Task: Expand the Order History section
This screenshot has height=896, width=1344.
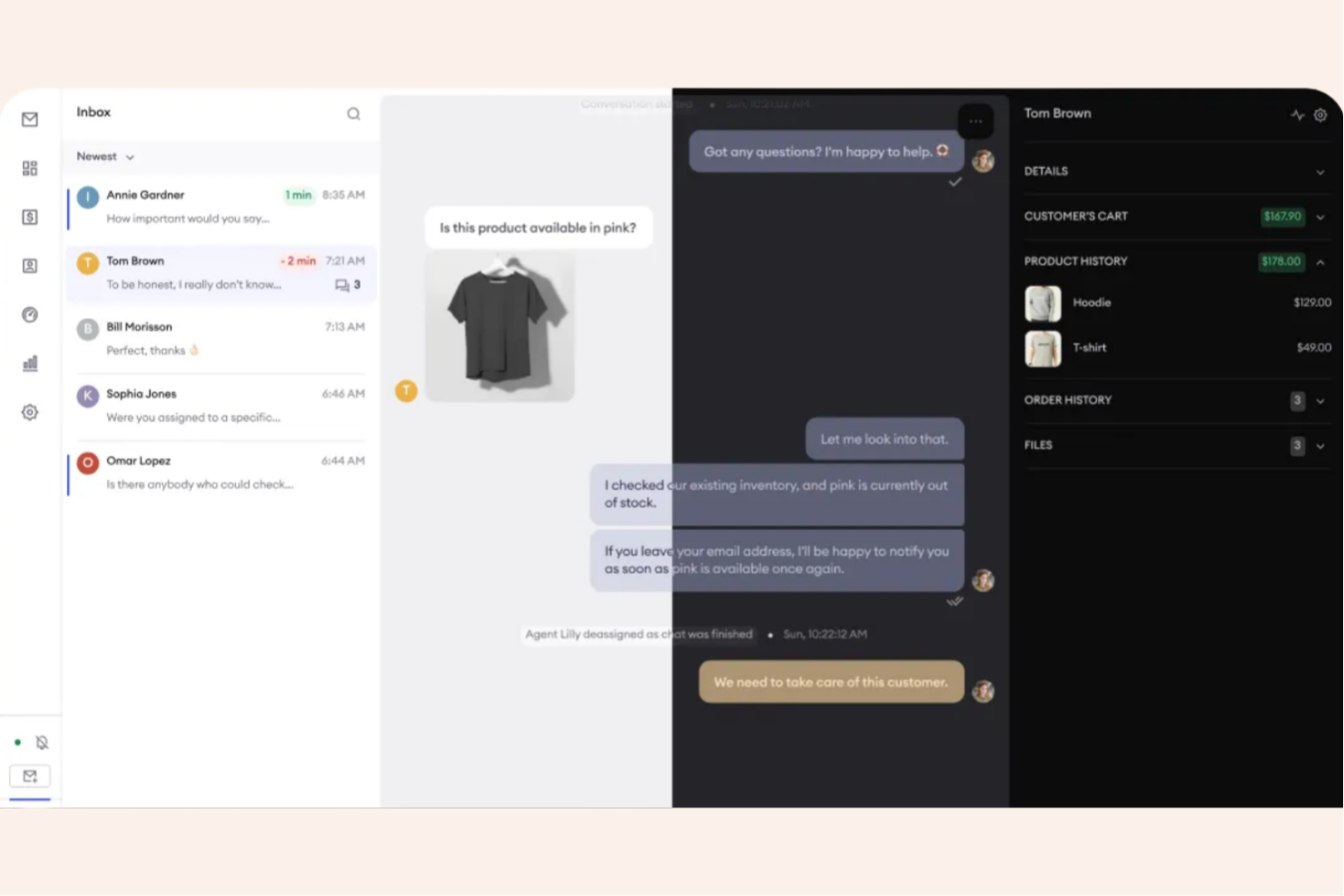Action: (x=1320, y=400)
